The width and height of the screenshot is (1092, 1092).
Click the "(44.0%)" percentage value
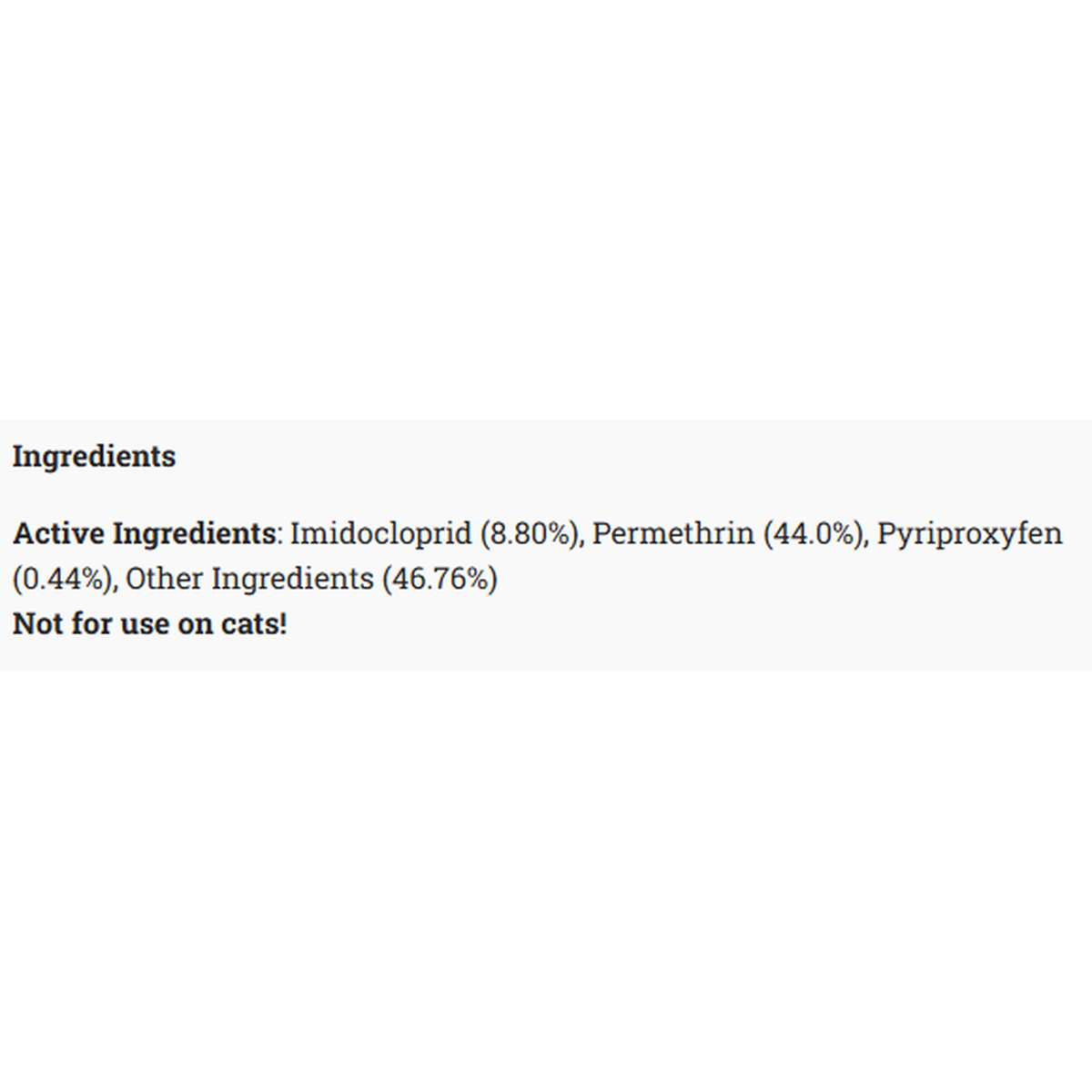pyautogui.click(x=814, y=533)
